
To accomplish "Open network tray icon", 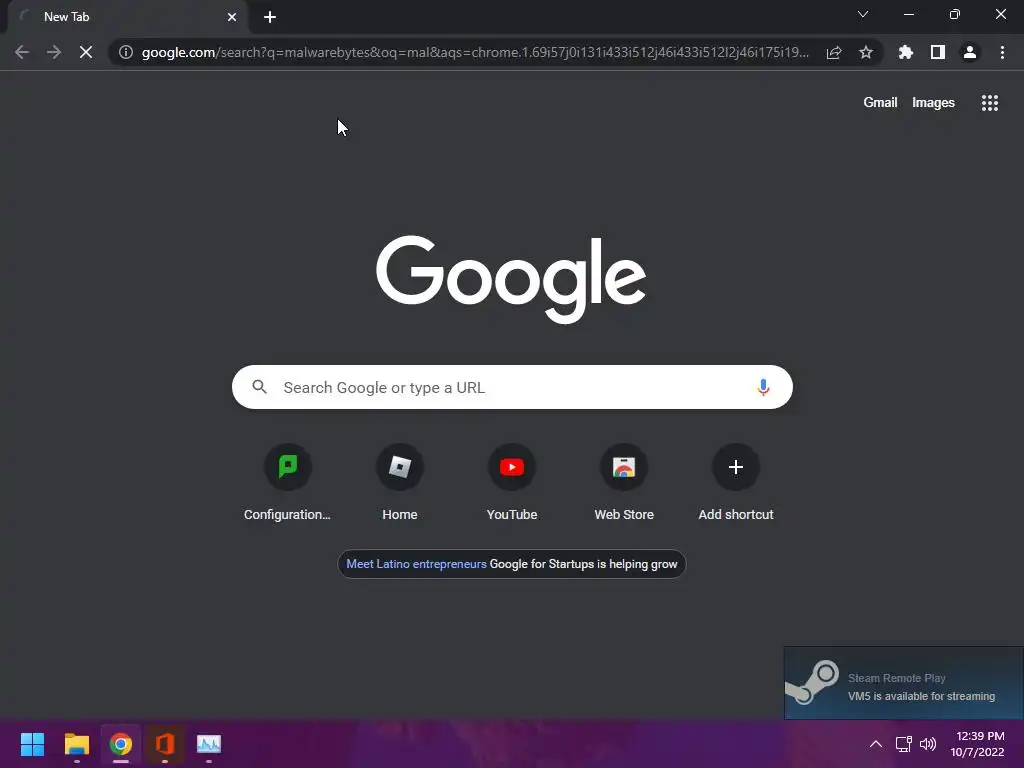I will 903,744.
